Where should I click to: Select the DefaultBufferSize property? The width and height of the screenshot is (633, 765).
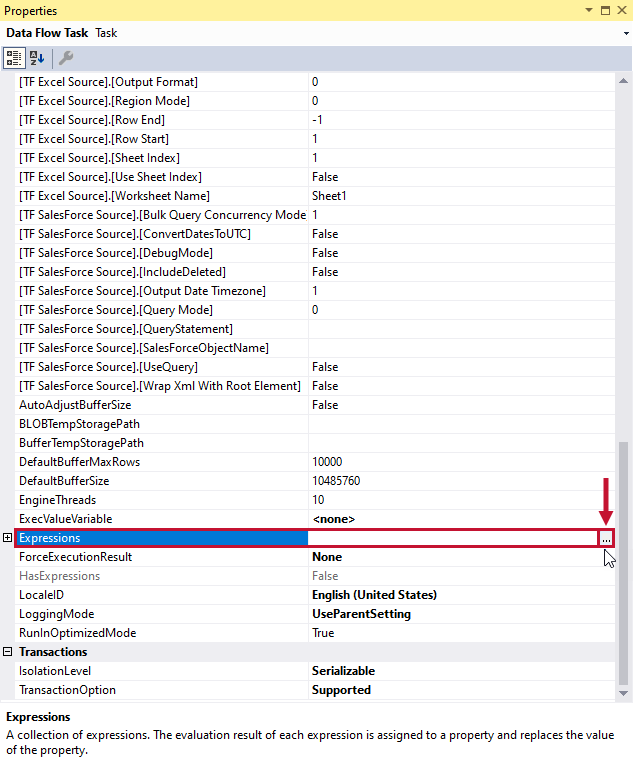64,481
